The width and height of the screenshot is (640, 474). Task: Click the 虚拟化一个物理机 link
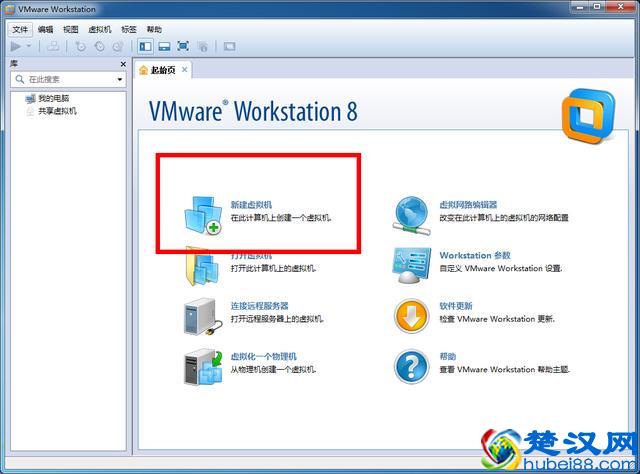[264, 356]
